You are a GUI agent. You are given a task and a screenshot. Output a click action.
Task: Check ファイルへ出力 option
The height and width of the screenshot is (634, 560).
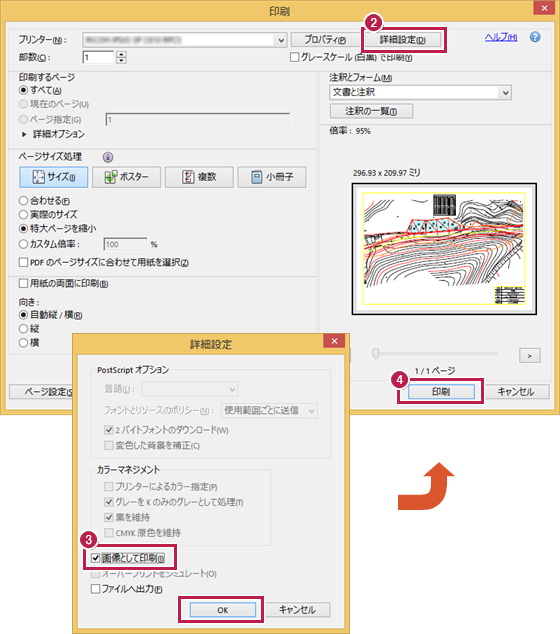click(x=95, y=589)
